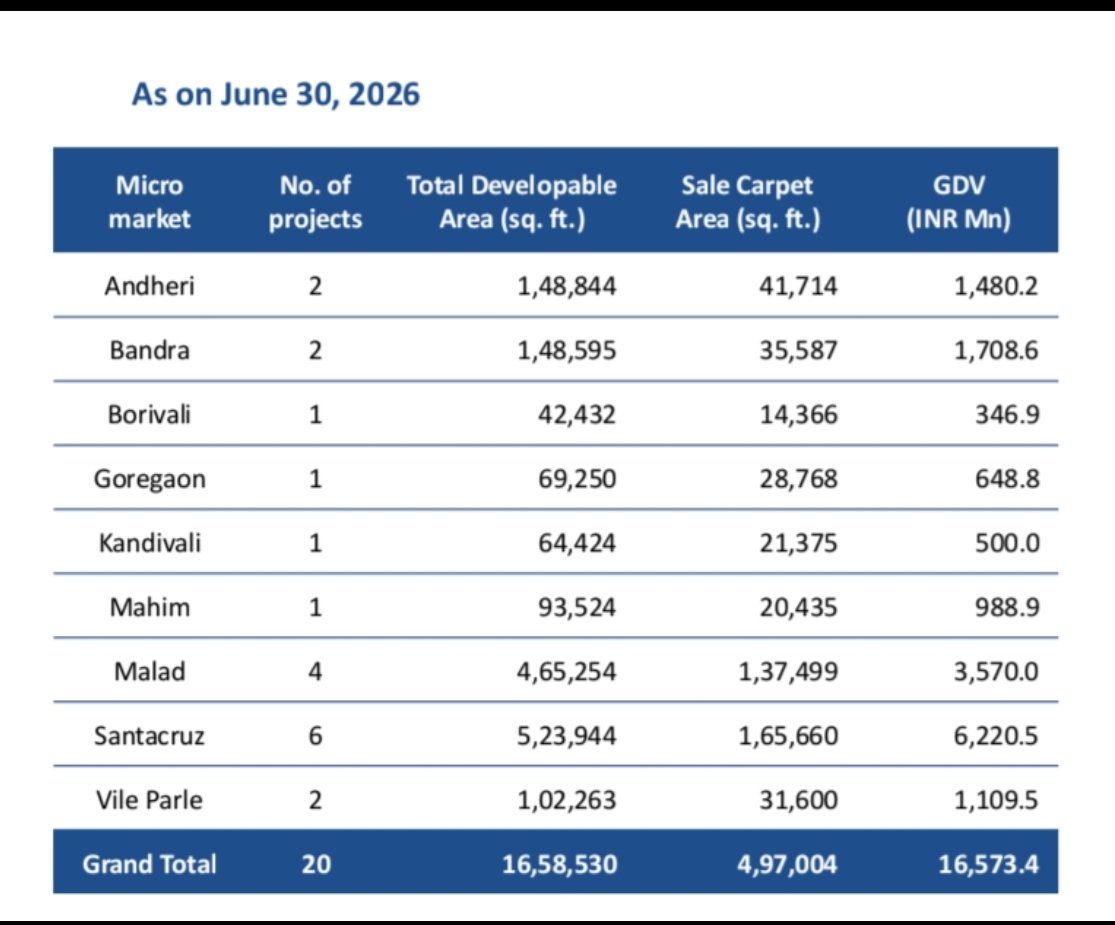Select Grand Total GDV 16,573.4
The image size is (1115, 925).
pos(988,865)
